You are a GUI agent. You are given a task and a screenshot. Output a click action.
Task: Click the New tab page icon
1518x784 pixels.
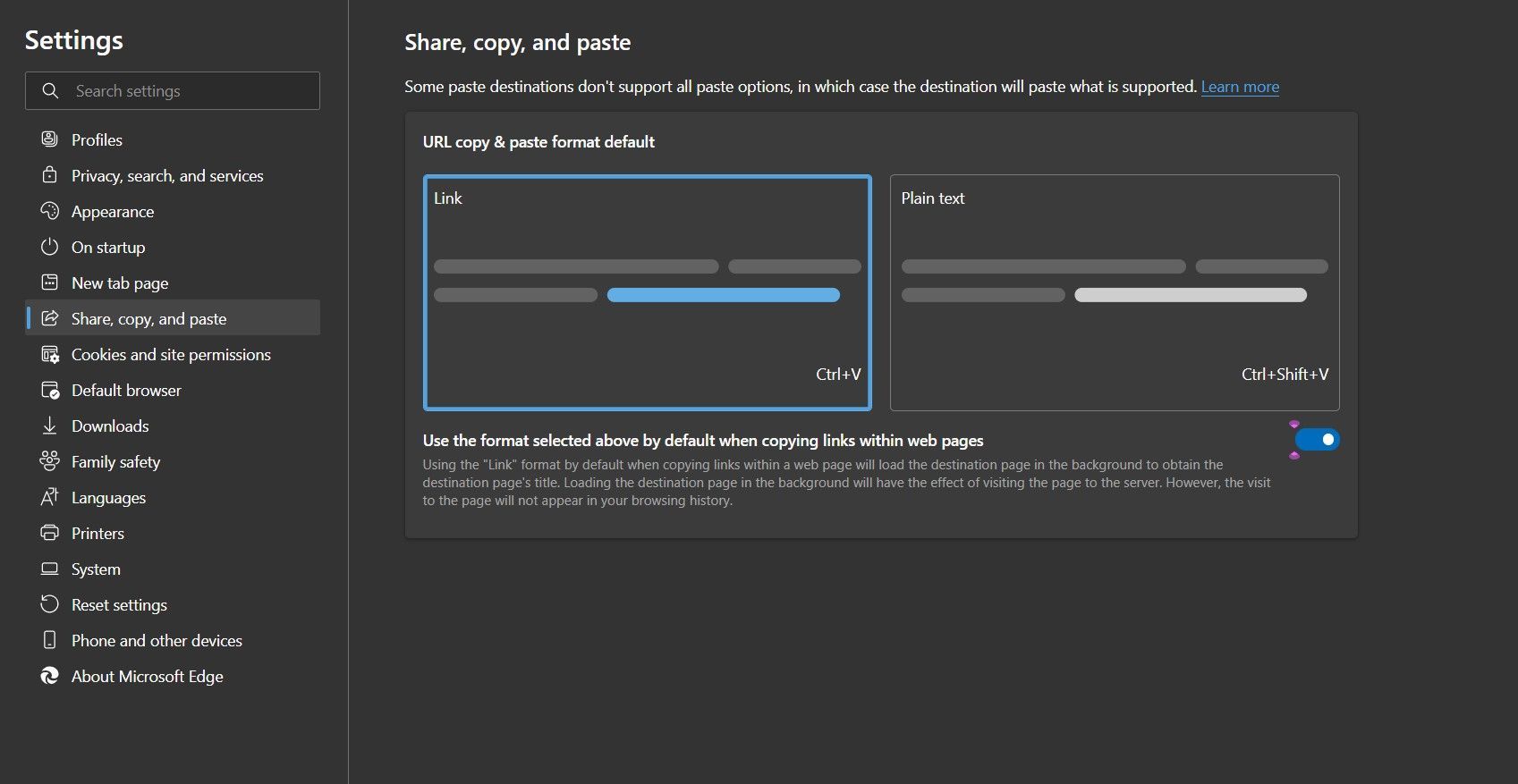[x=49, y=282]
